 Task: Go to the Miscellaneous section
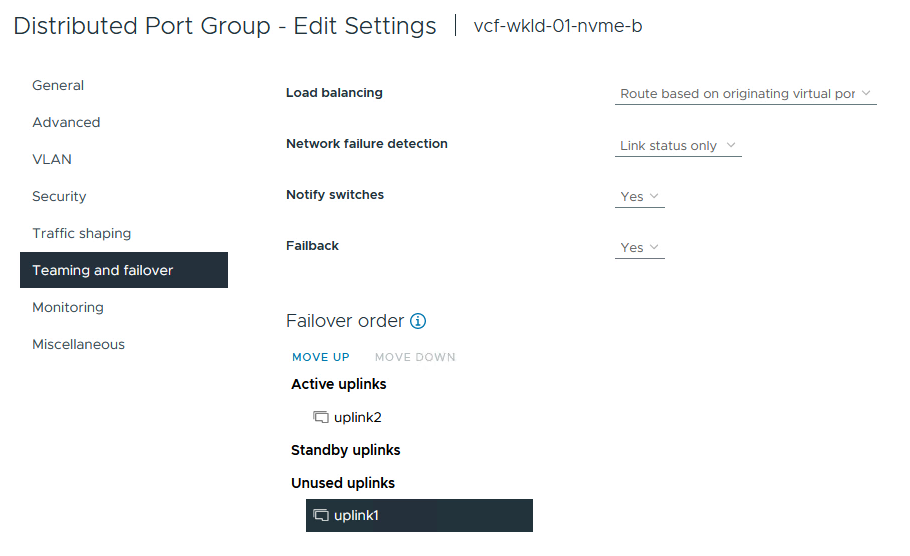pyautogui.click(x=78, y=345)
